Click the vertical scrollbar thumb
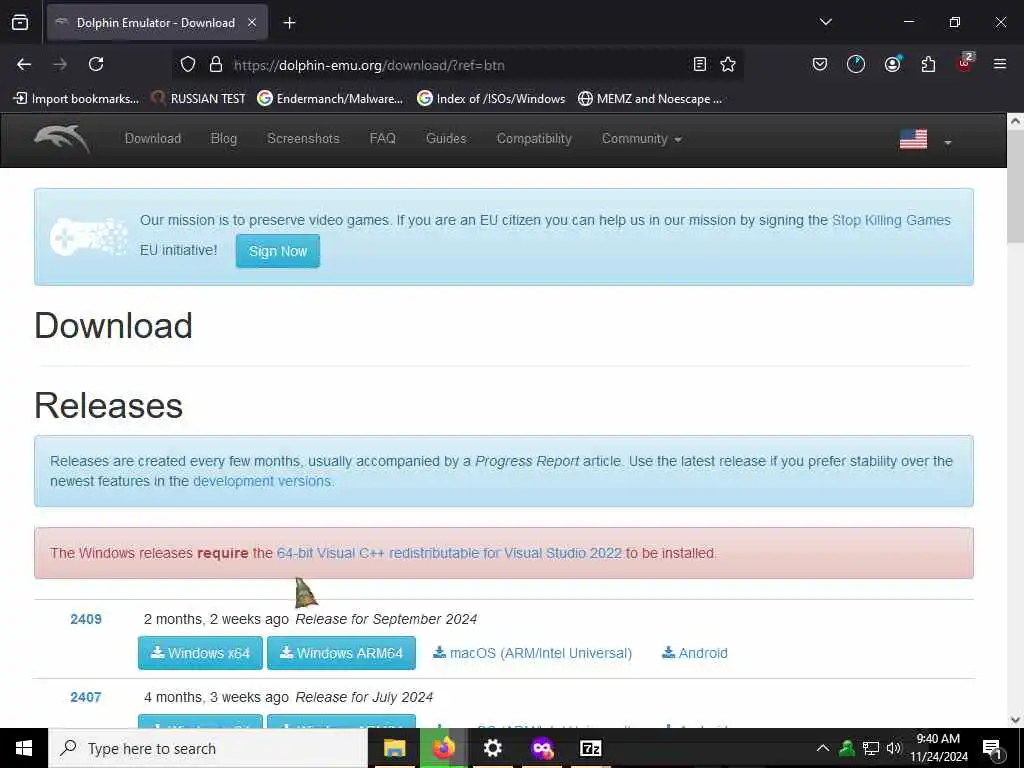1024x768 pixels. 1015,186
